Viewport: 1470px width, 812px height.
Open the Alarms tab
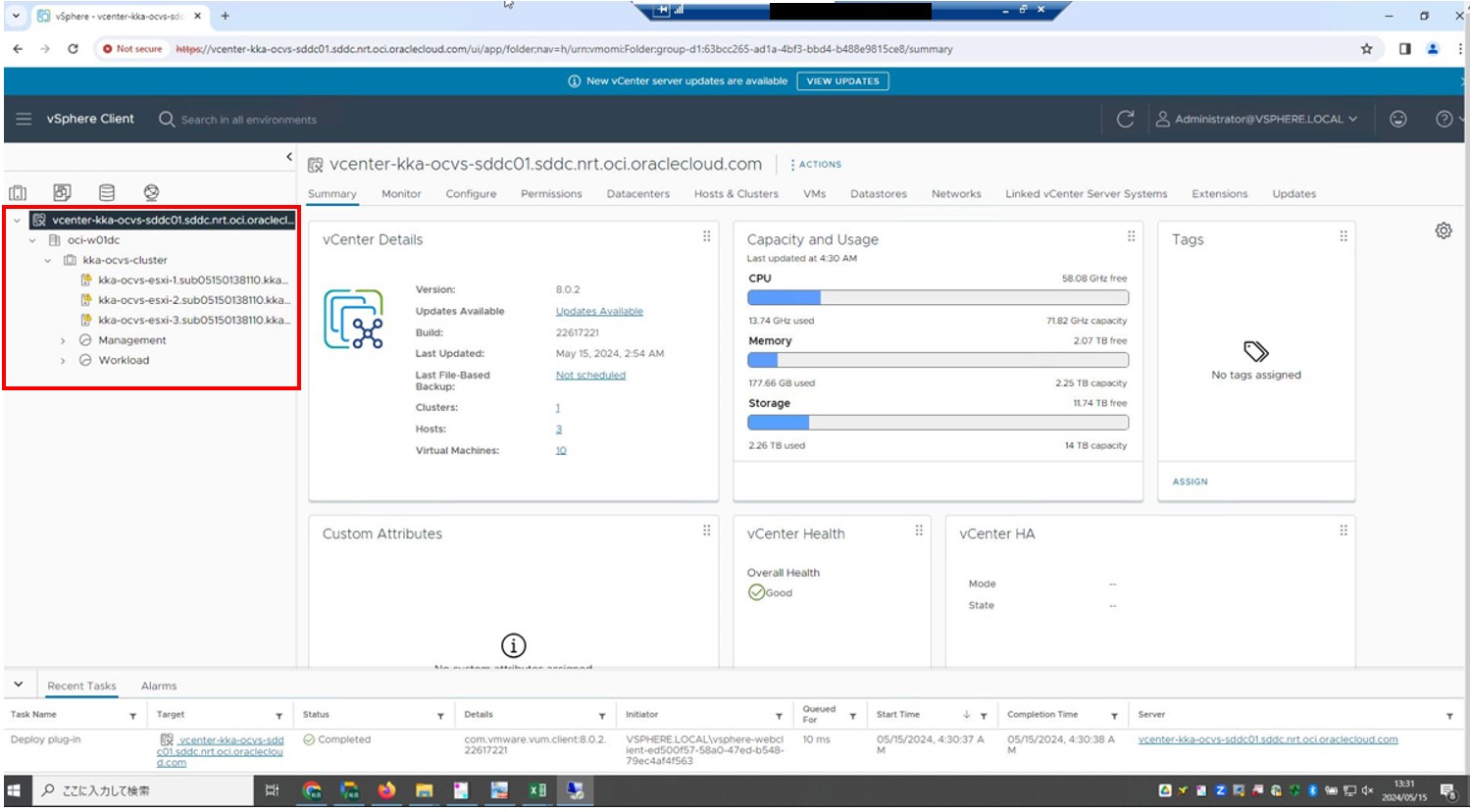[x=159, y=686]
